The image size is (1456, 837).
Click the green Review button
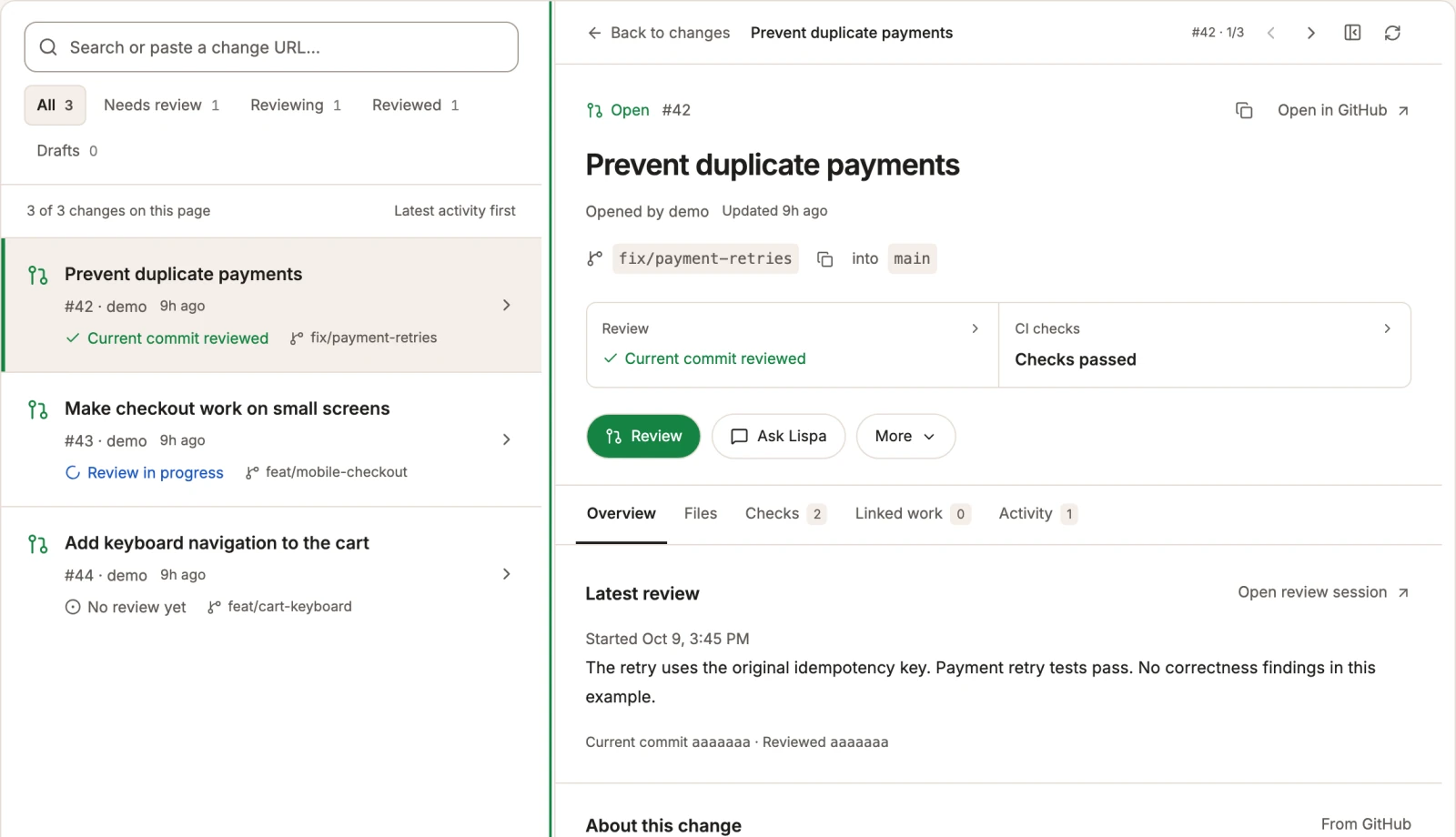(x=643, y=436)
